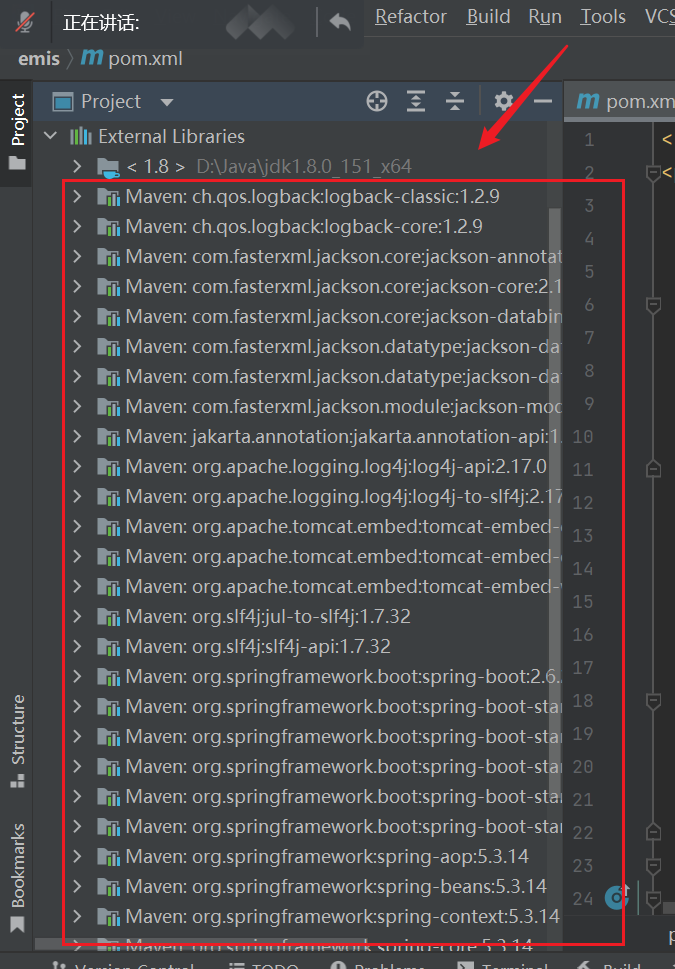Expand the < 1.8 > JDK node
The width and height of the screenshot is (675, 969).
pyautogui.click(x=77, y=166)
